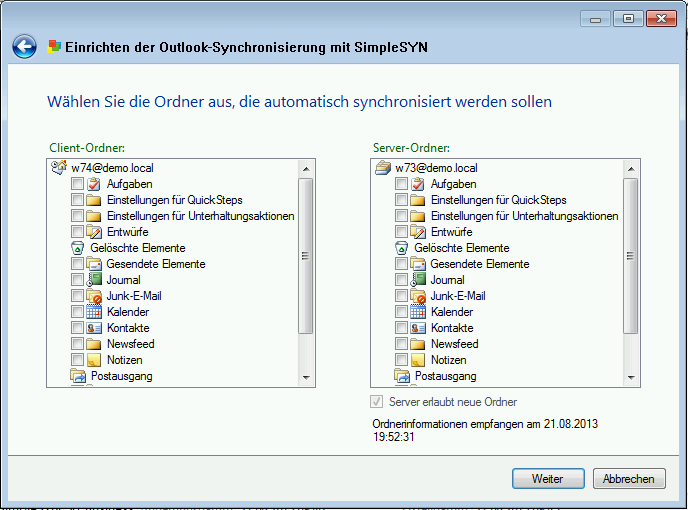Click the blue back arrow button

pos(24,46)
